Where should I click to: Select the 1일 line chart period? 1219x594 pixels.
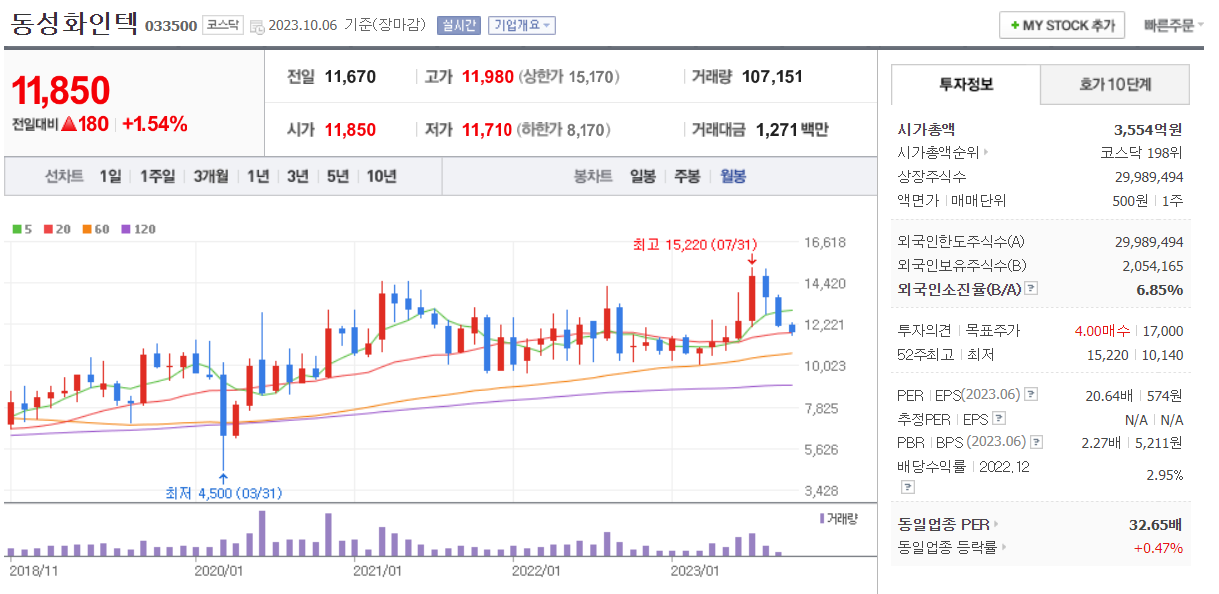tap(110, 177)
